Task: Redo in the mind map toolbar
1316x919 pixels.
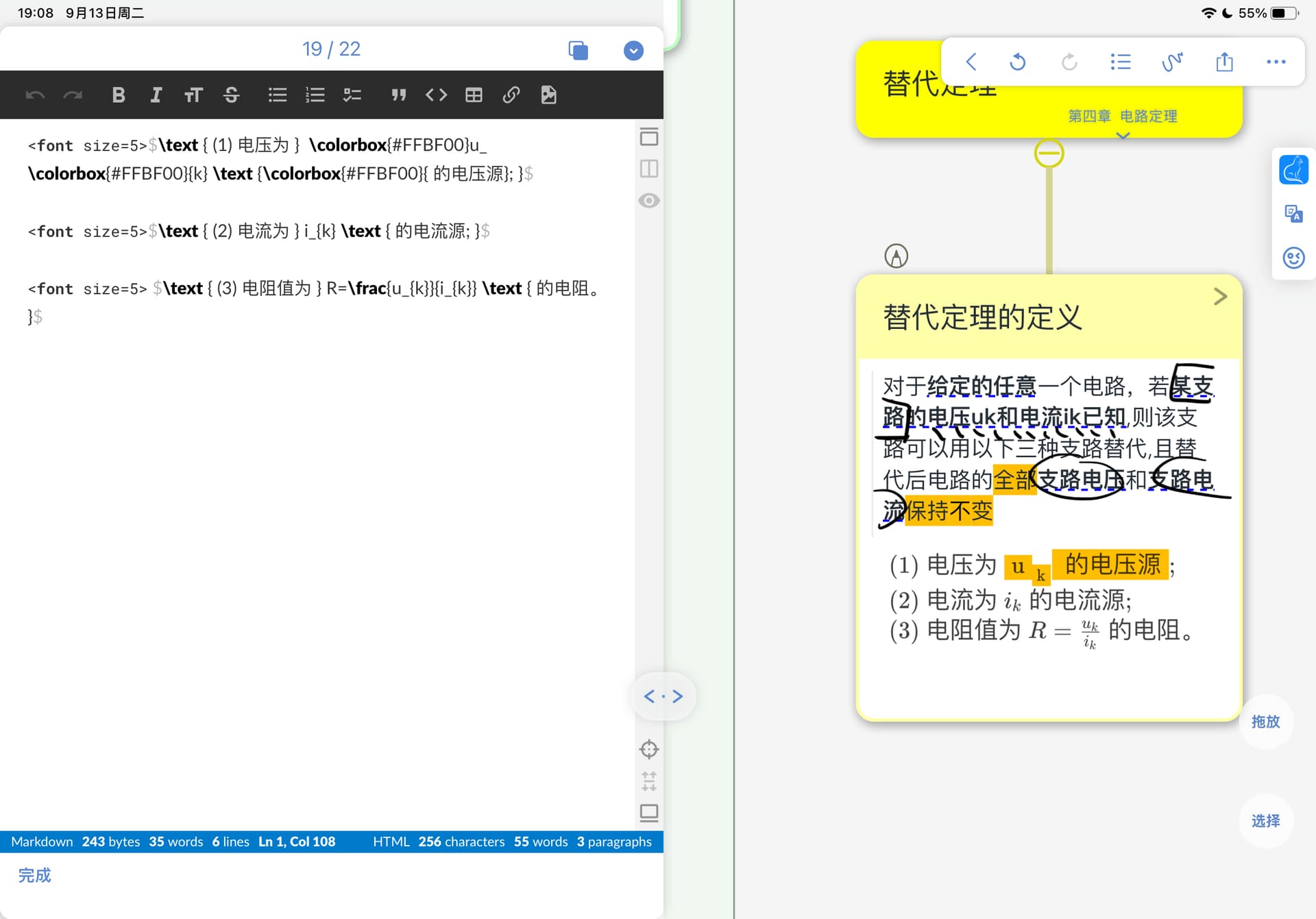Action: (1069, 62)
